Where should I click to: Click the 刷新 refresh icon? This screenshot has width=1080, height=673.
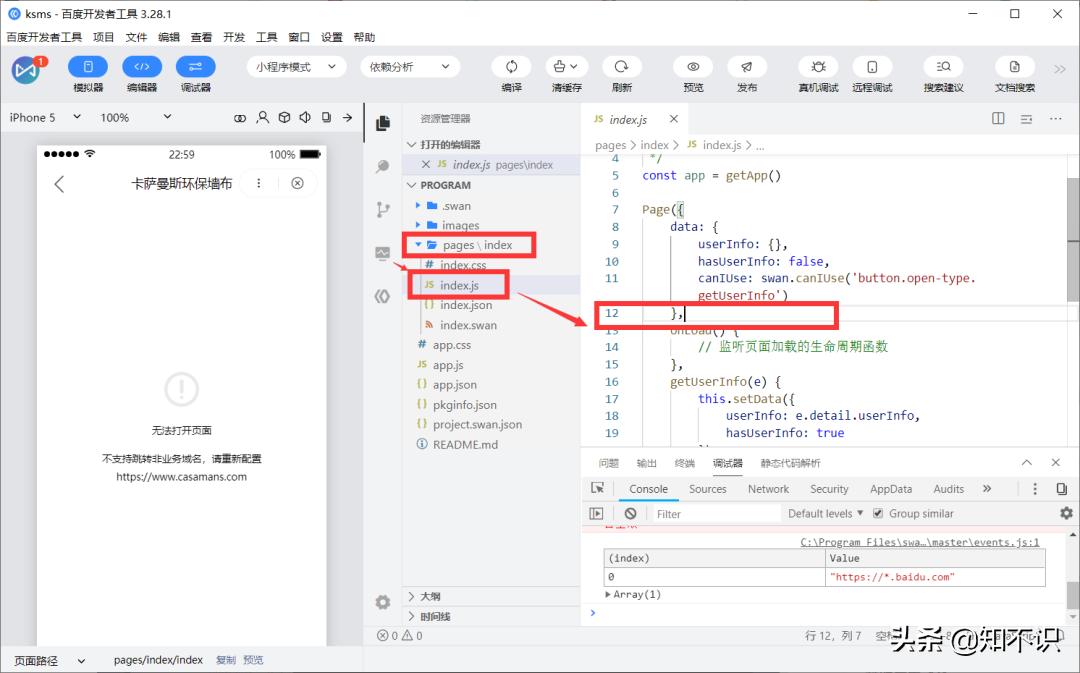(x=621, y=67)
